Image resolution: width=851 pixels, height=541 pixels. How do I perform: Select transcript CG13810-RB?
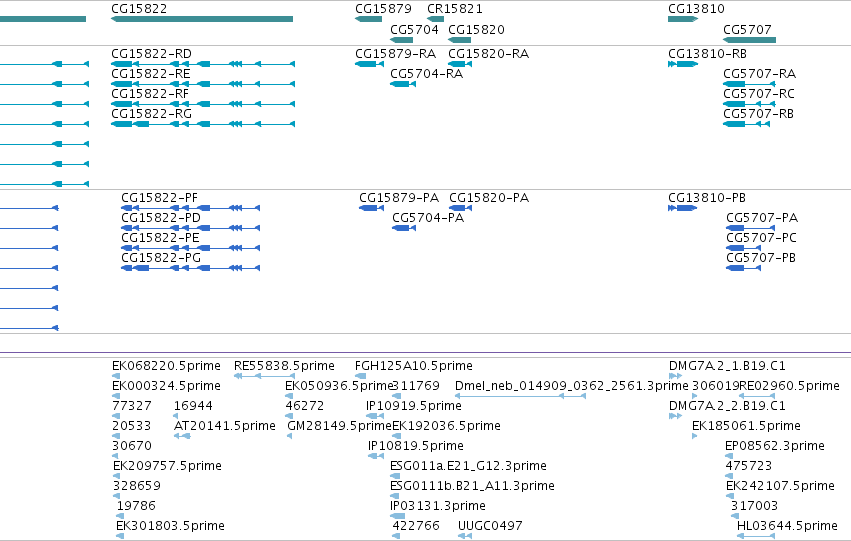(683, 64)
